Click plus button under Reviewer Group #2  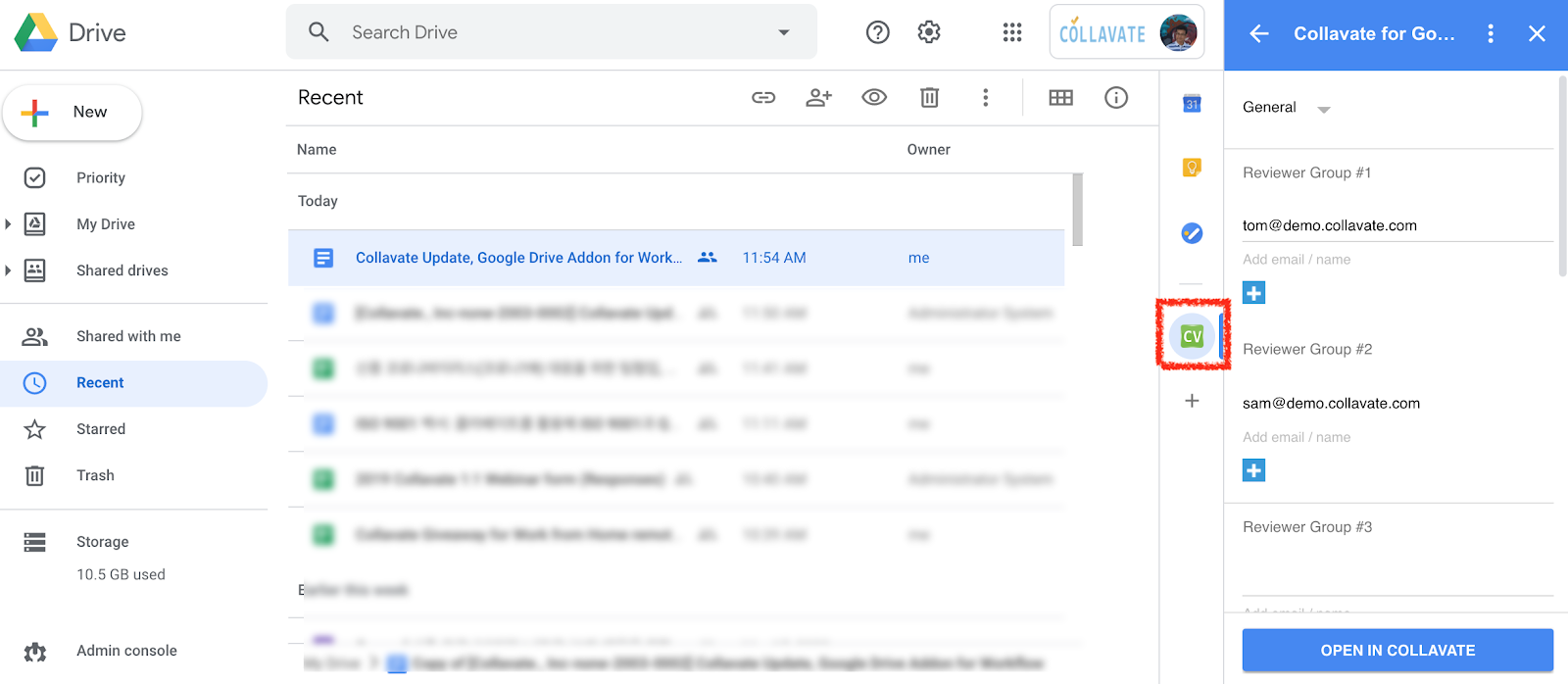click(x=1253, y=470)
